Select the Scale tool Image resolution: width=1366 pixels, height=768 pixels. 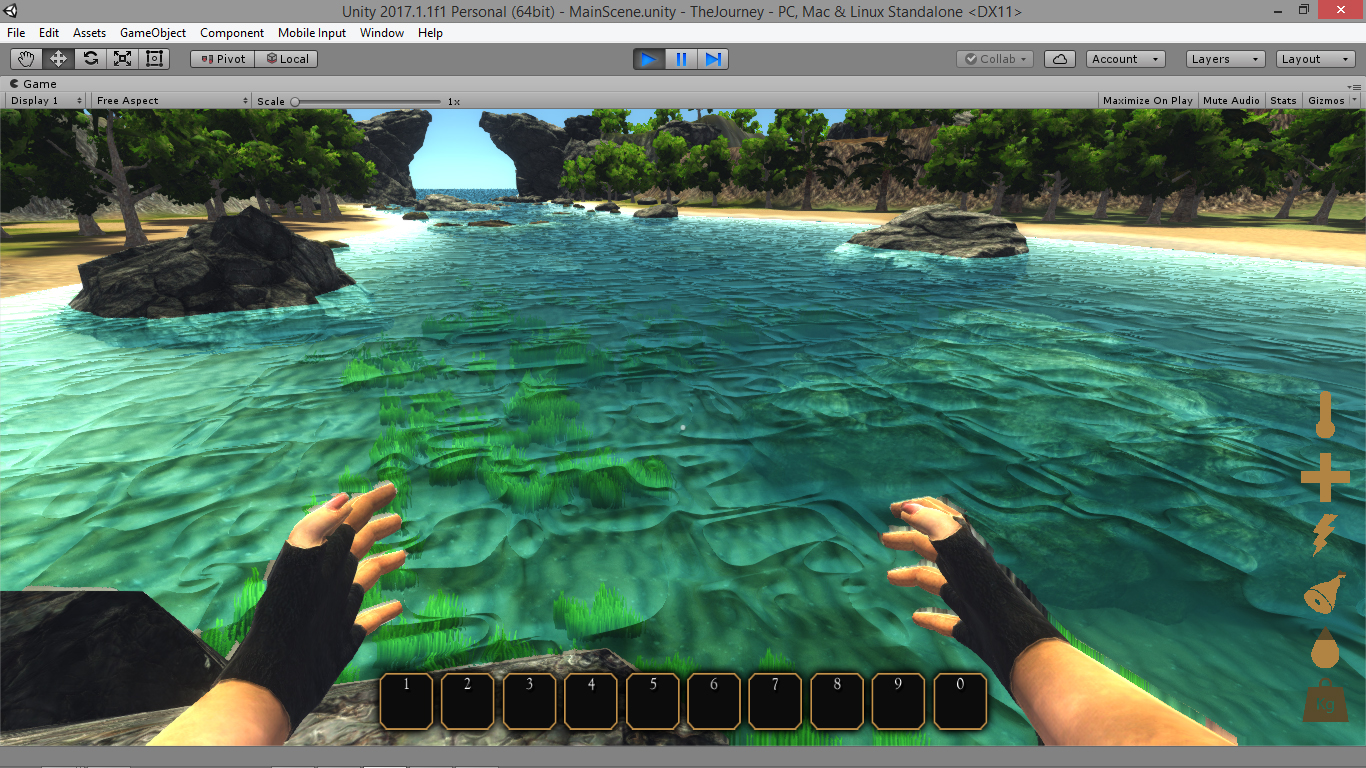pos(122,59)
